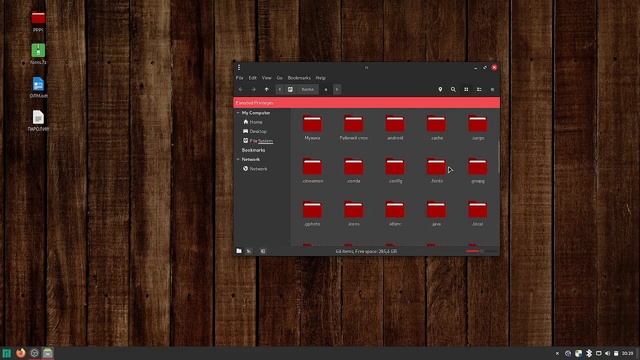This screenshot has height=360, width=640.
Task: Click the taskbar clock
Action: click(x=628, y=353)
